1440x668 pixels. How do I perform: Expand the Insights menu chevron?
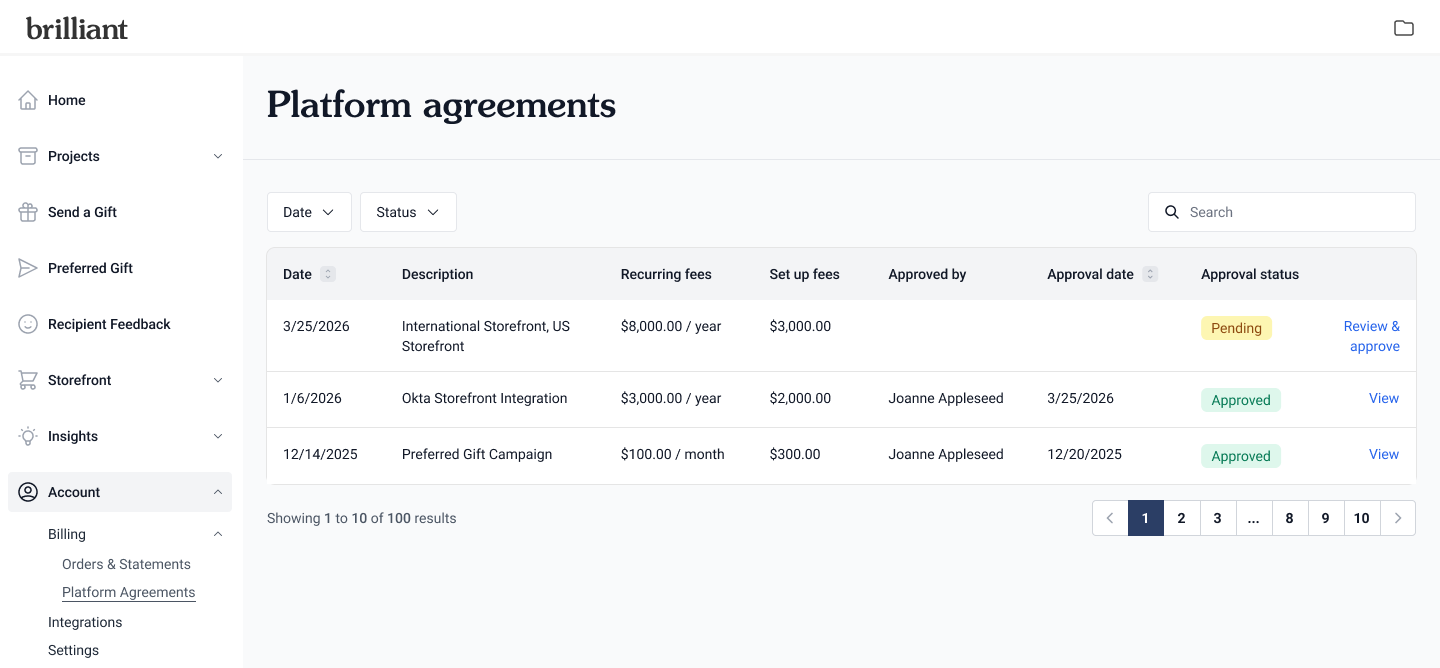[218, 436]
